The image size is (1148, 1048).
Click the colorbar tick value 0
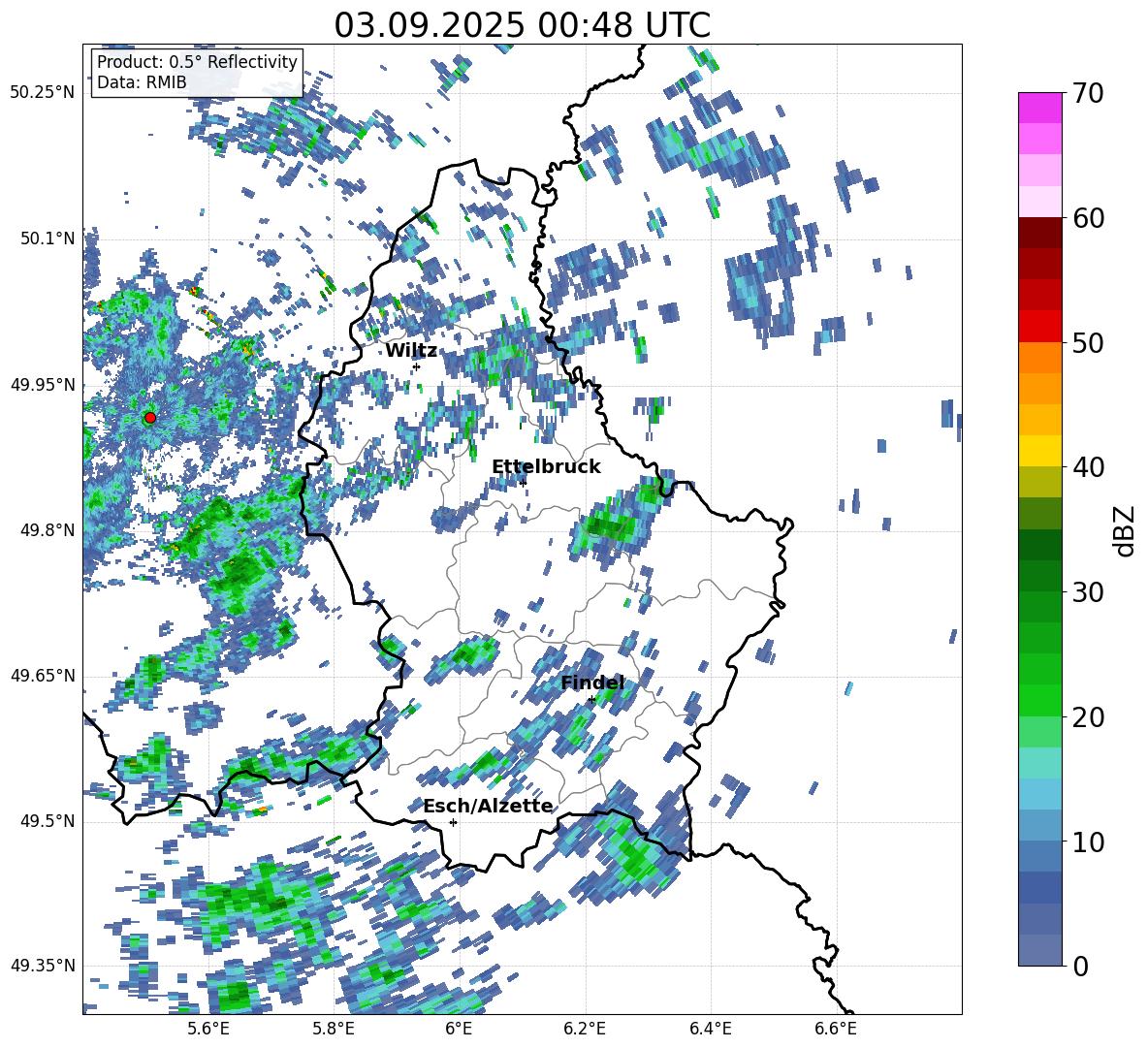(x=1080, y=966)
